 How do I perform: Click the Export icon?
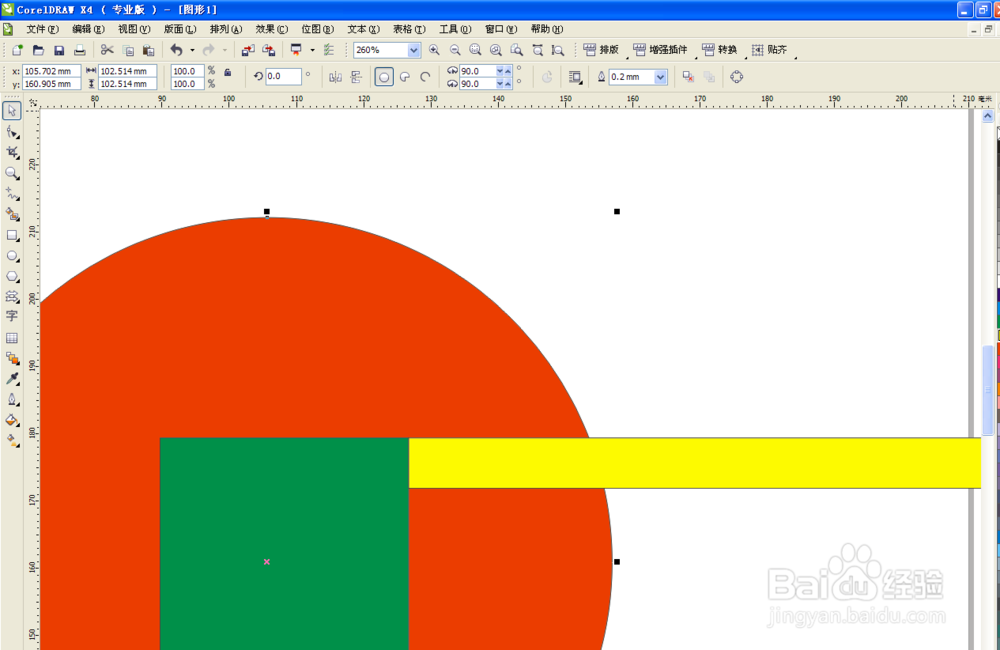tap(268, 50)
